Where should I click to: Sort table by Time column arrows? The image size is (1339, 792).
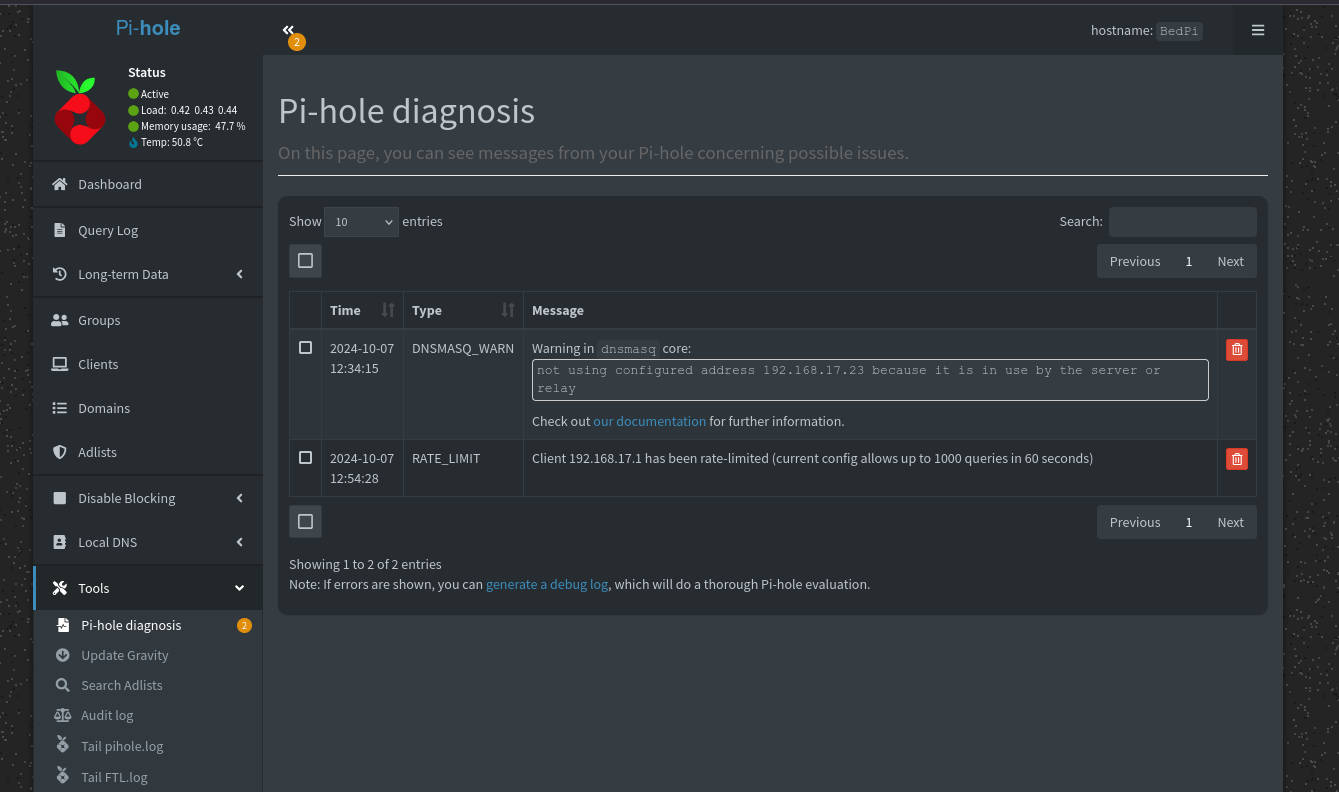coord(388,310)
